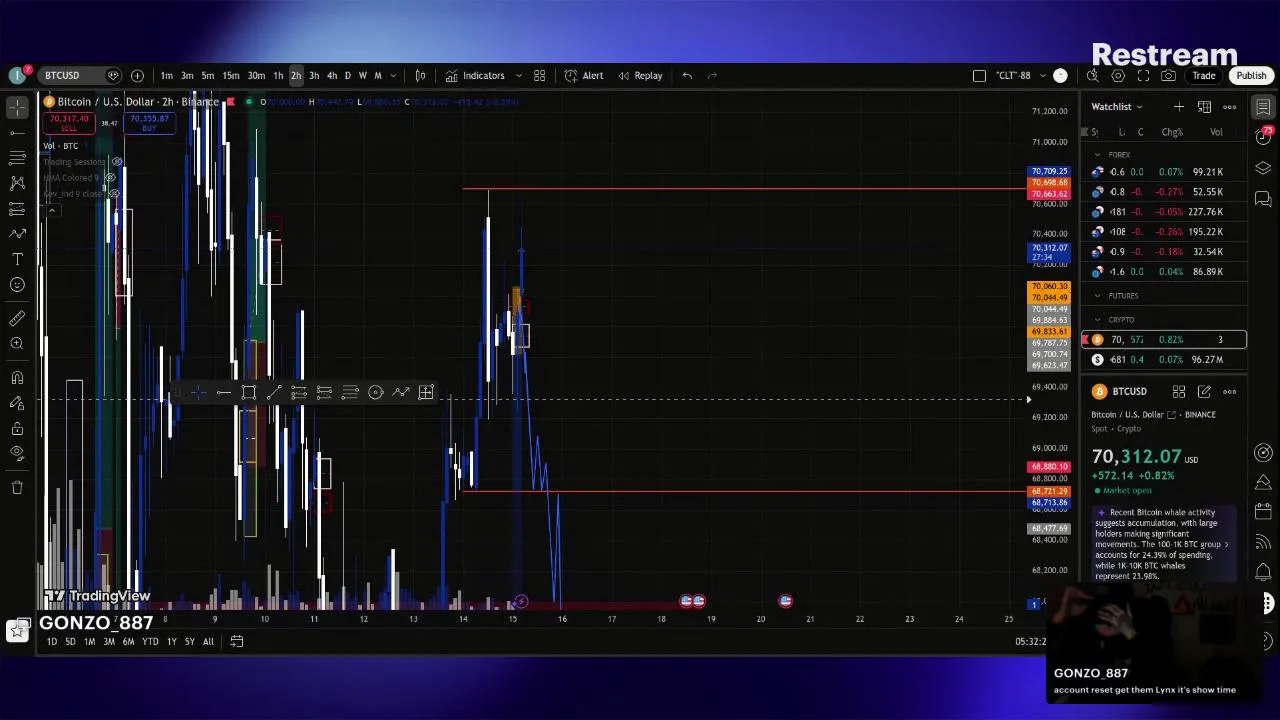The image size is (1280, 720).
Task: Select the text annotation tool
Action: pyautogui.click(x=17, y=259)
